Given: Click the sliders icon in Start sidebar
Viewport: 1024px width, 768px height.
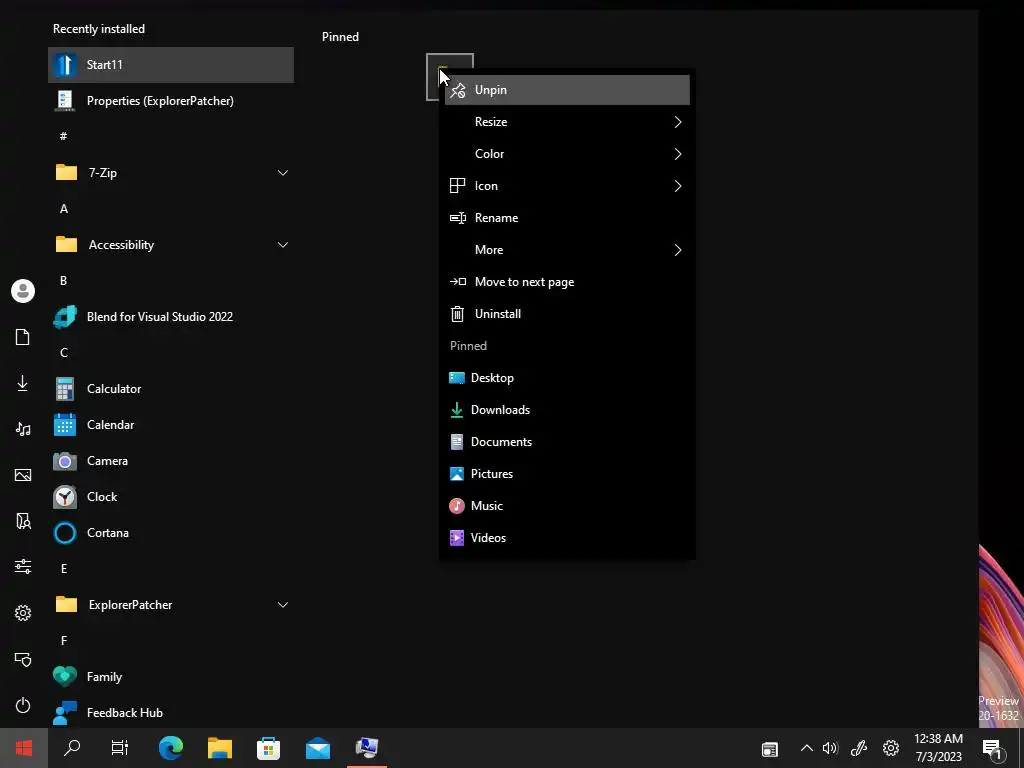Looking at the screenshot, I should click(x=23, y=566).
